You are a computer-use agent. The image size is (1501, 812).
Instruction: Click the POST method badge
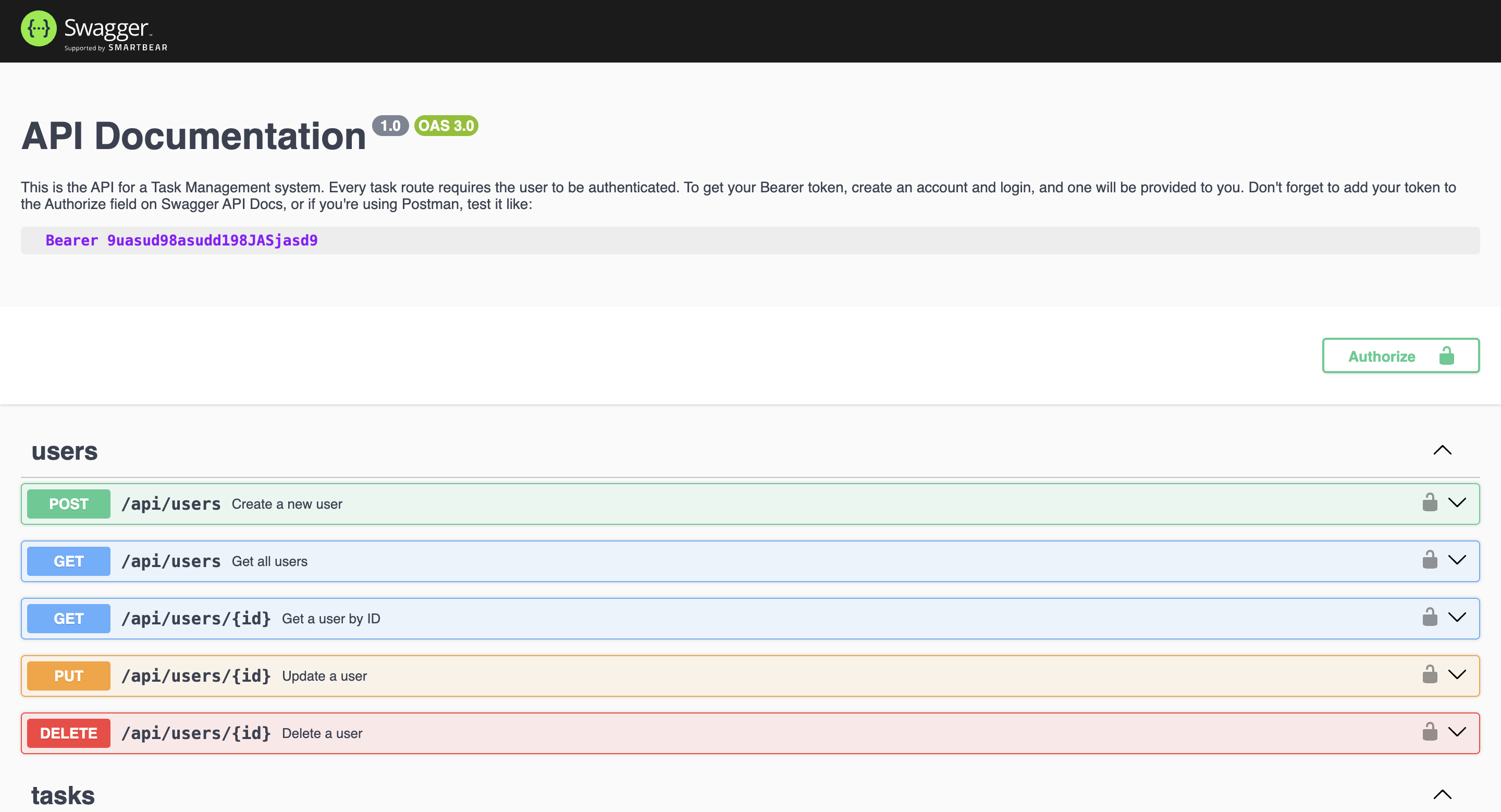(69, 504)
